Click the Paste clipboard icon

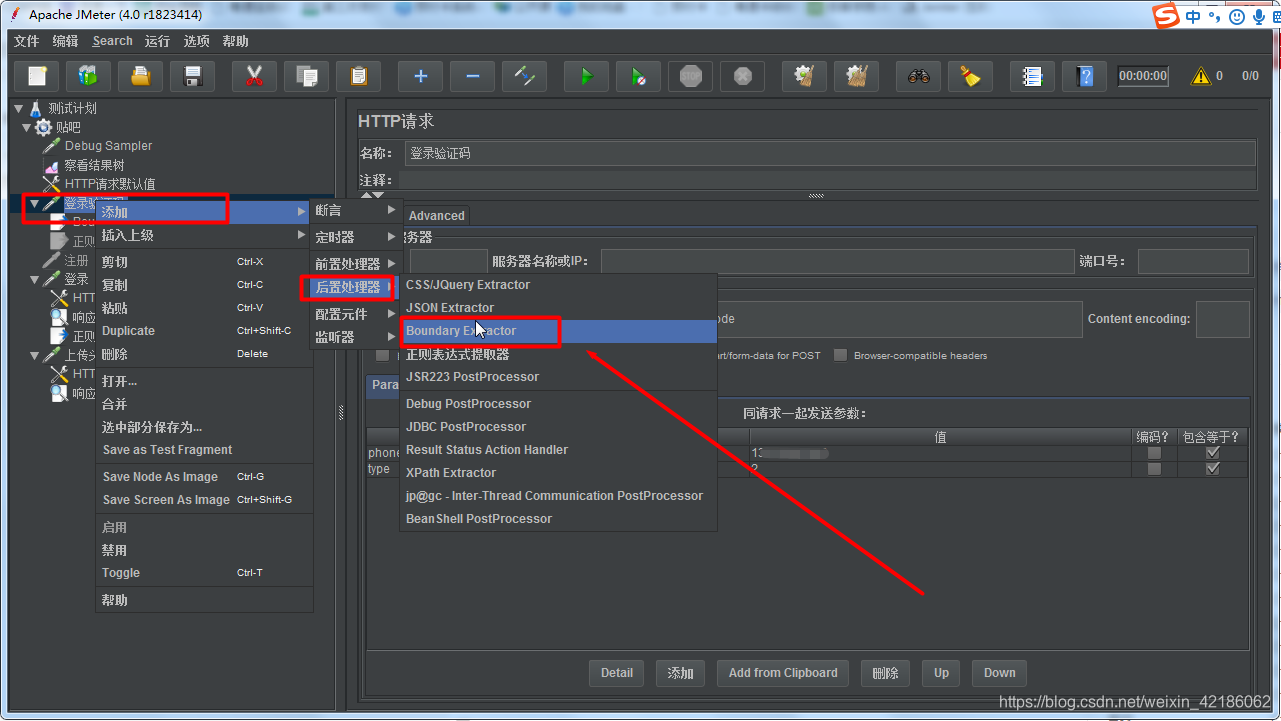[359, 76]
